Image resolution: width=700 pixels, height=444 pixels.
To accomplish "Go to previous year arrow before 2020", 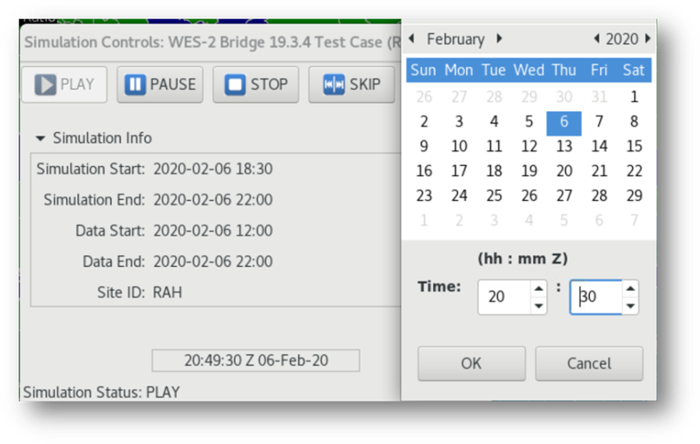I will coord(596,39).
